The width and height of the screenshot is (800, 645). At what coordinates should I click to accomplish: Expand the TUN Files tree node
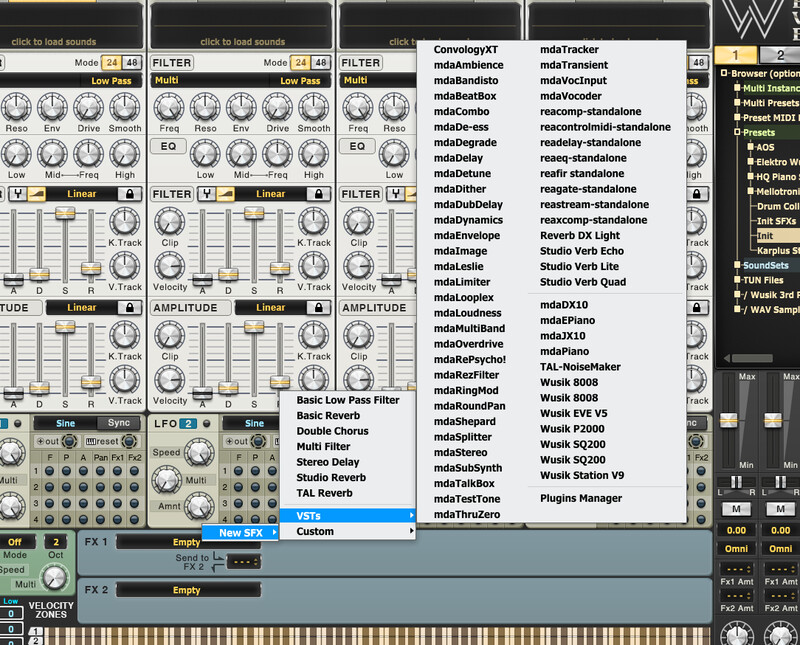click(737, 280)
